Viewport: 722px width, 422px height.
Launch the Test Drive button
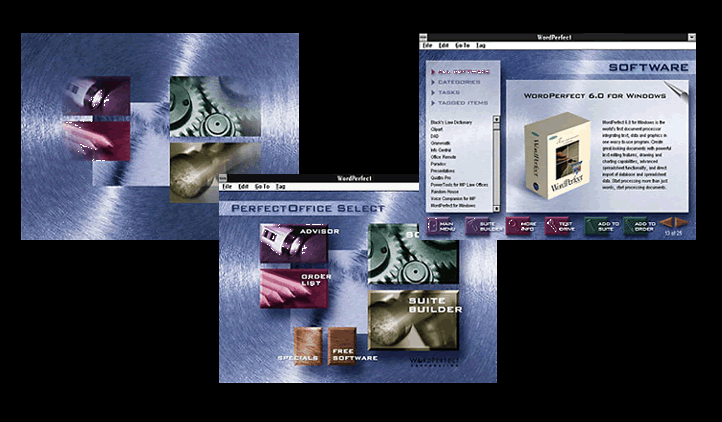click(x=560, y=226)
